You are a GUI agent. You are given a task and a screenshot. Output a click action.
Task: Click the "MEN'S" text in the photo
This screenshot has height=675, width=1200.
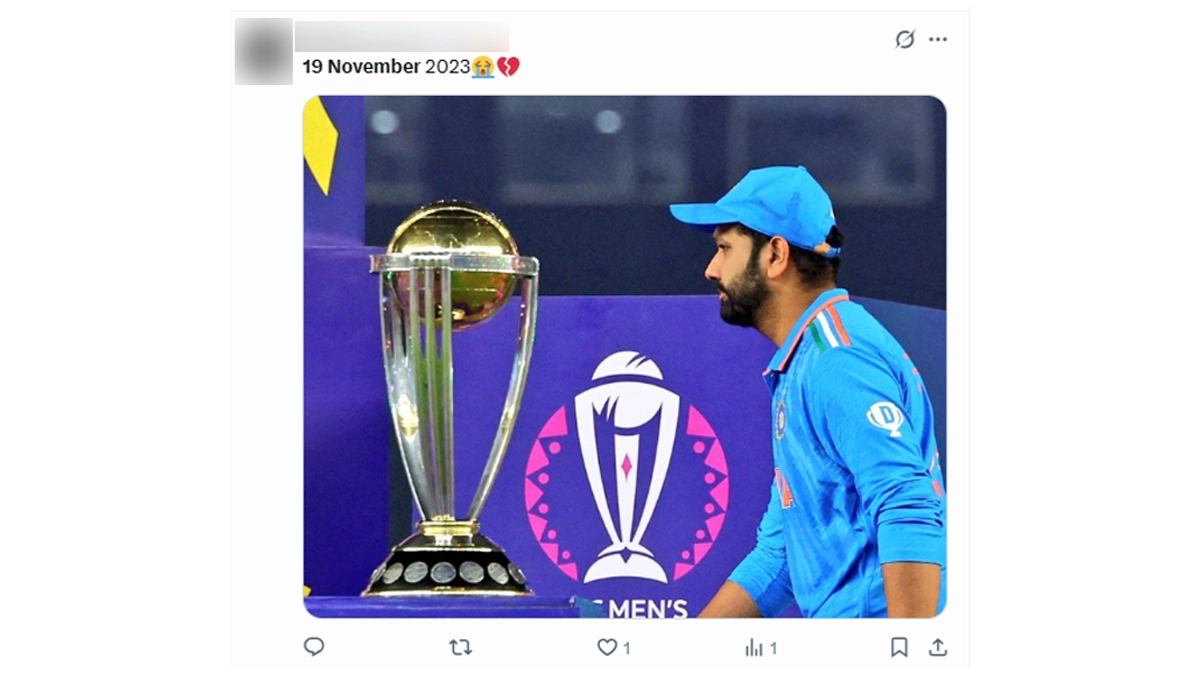[x=647, y=607]
